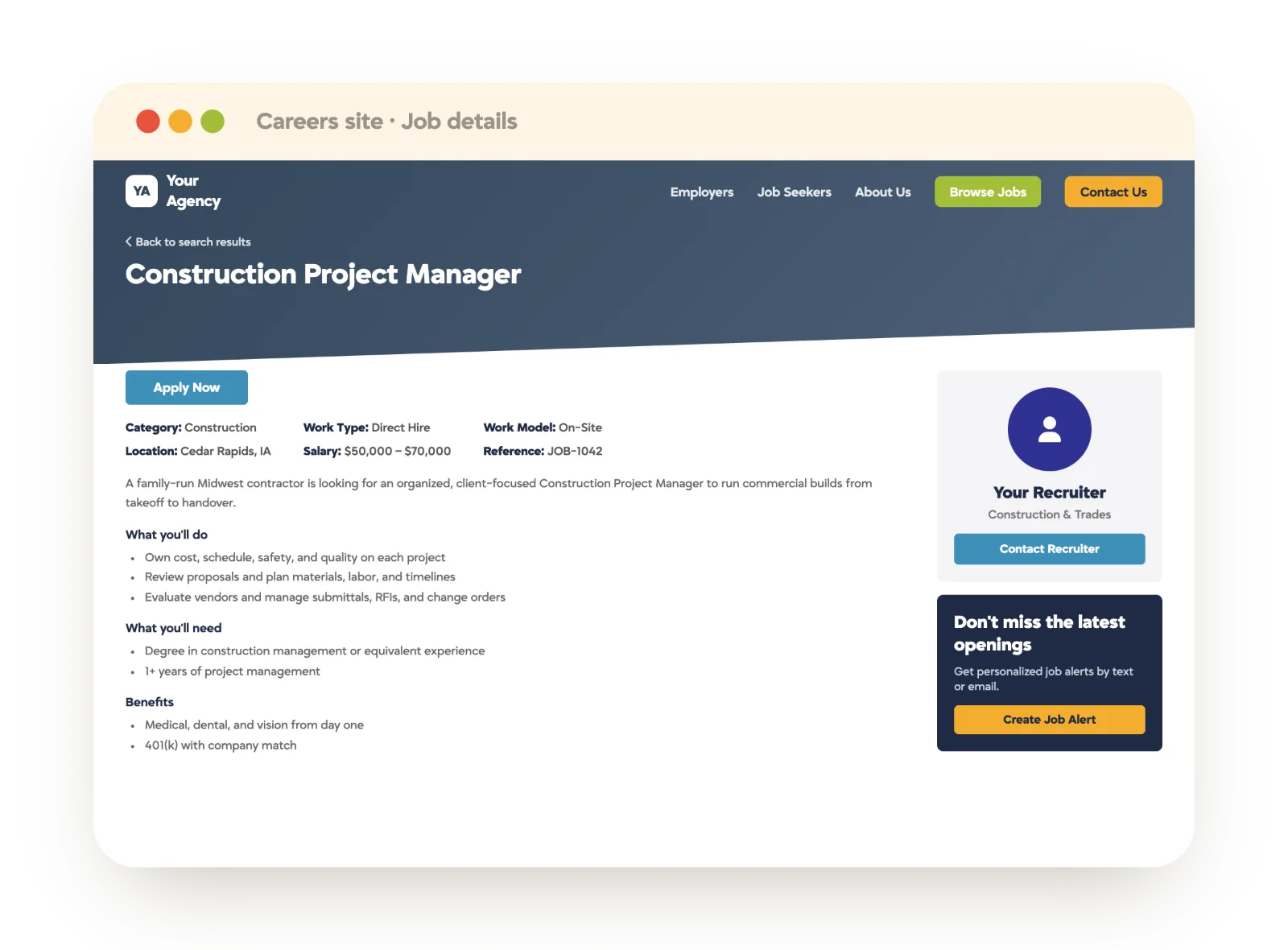Screen dimensions: 1288x950
Task: Click '1+ years of project management' bullet
Action: pyautogui.click(x=232, y=671)
